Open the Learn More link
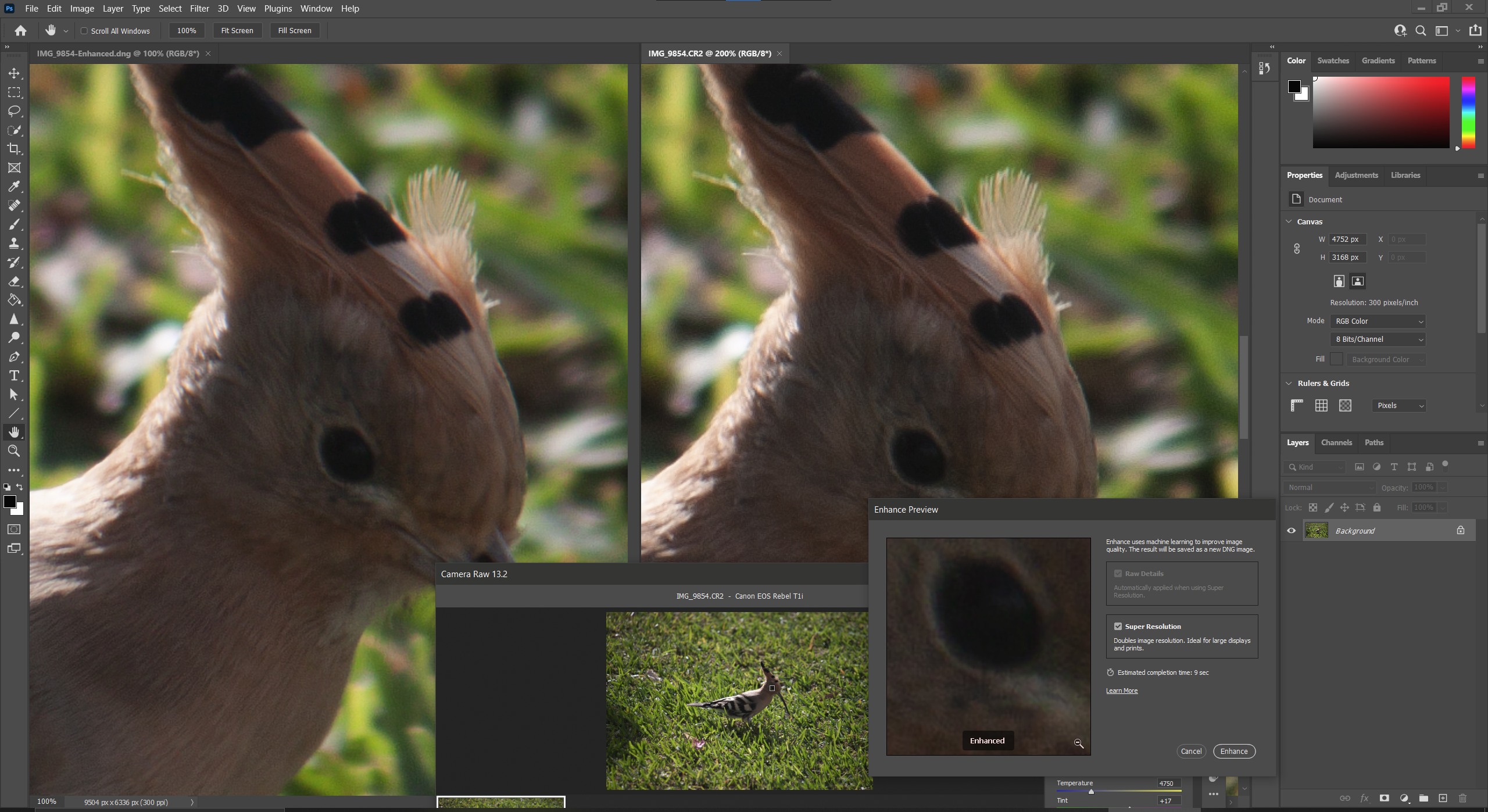1488x812 pixels. point(1122,691)
